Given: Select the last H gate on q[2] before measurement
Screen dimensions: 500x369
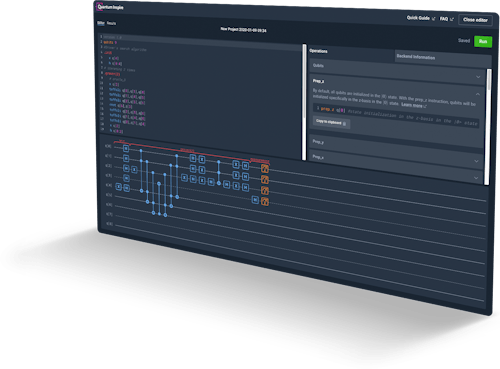Looking at the screenshot, I should 245,188.
